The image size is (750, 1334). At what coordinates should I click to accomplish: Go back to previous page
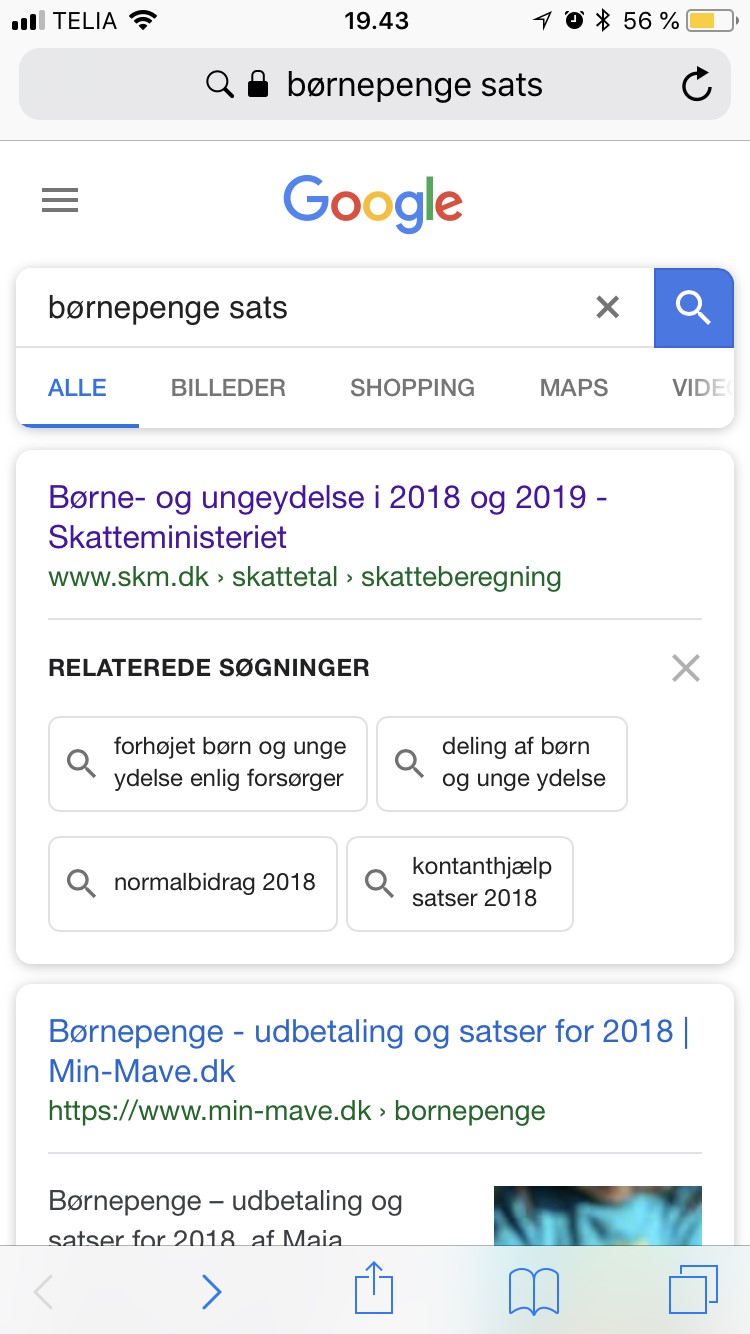43,1292
